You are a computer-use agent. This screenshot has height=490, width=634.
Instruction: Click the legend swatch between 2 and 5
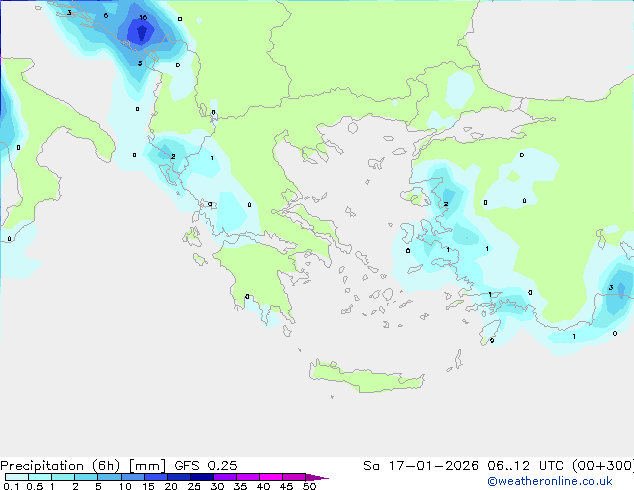[87, 477]
